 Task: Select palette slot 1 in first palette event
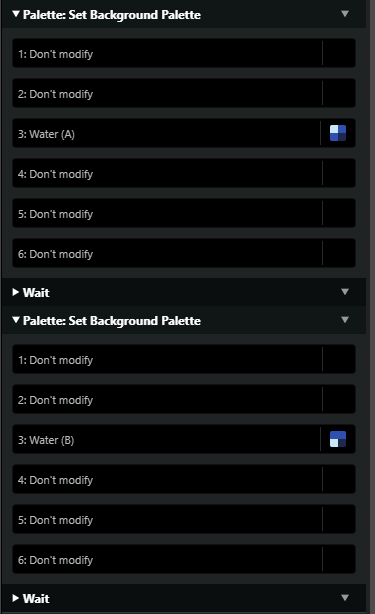point(184,53)
